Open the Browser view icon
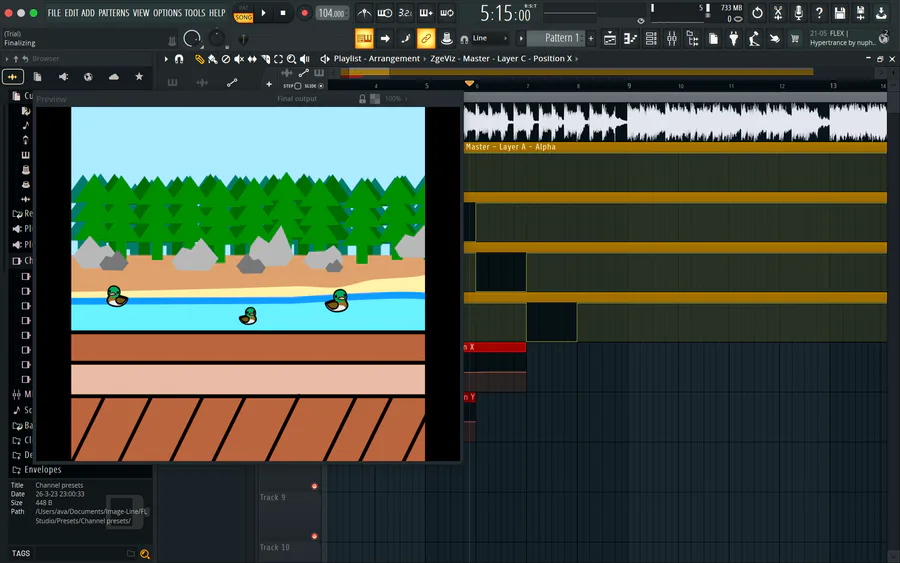The image size is (900, 563). pos(692,38)
